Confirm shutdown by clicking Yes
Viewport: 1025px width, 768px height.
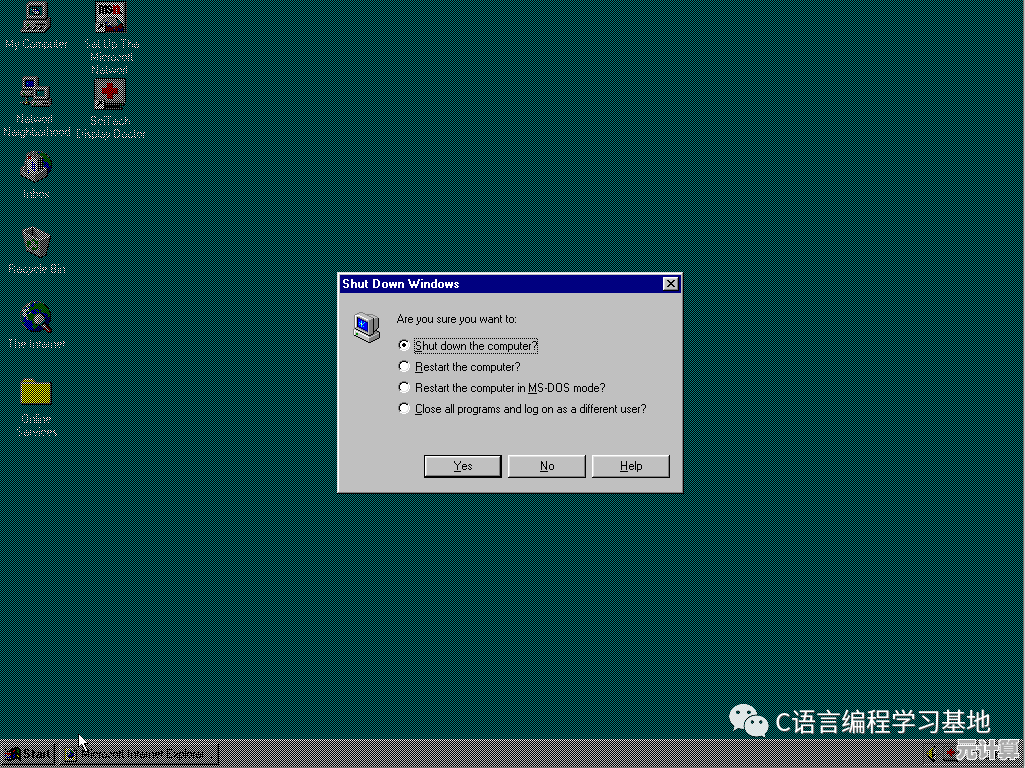pyautogui.click(x=462, y=466)
